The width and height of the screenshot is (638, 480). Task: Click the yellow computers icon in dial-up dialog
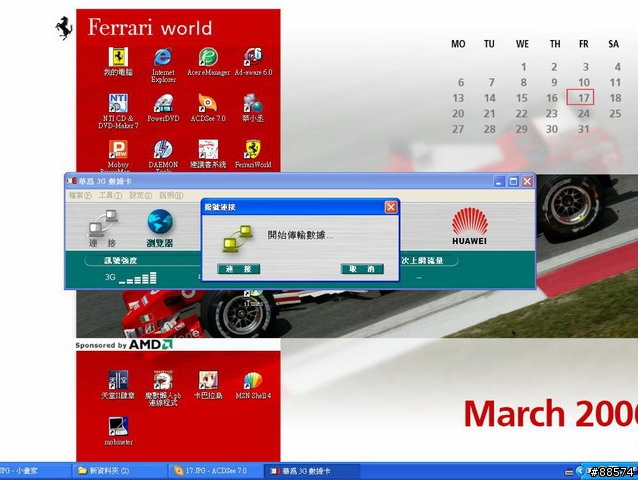(238, 239)
